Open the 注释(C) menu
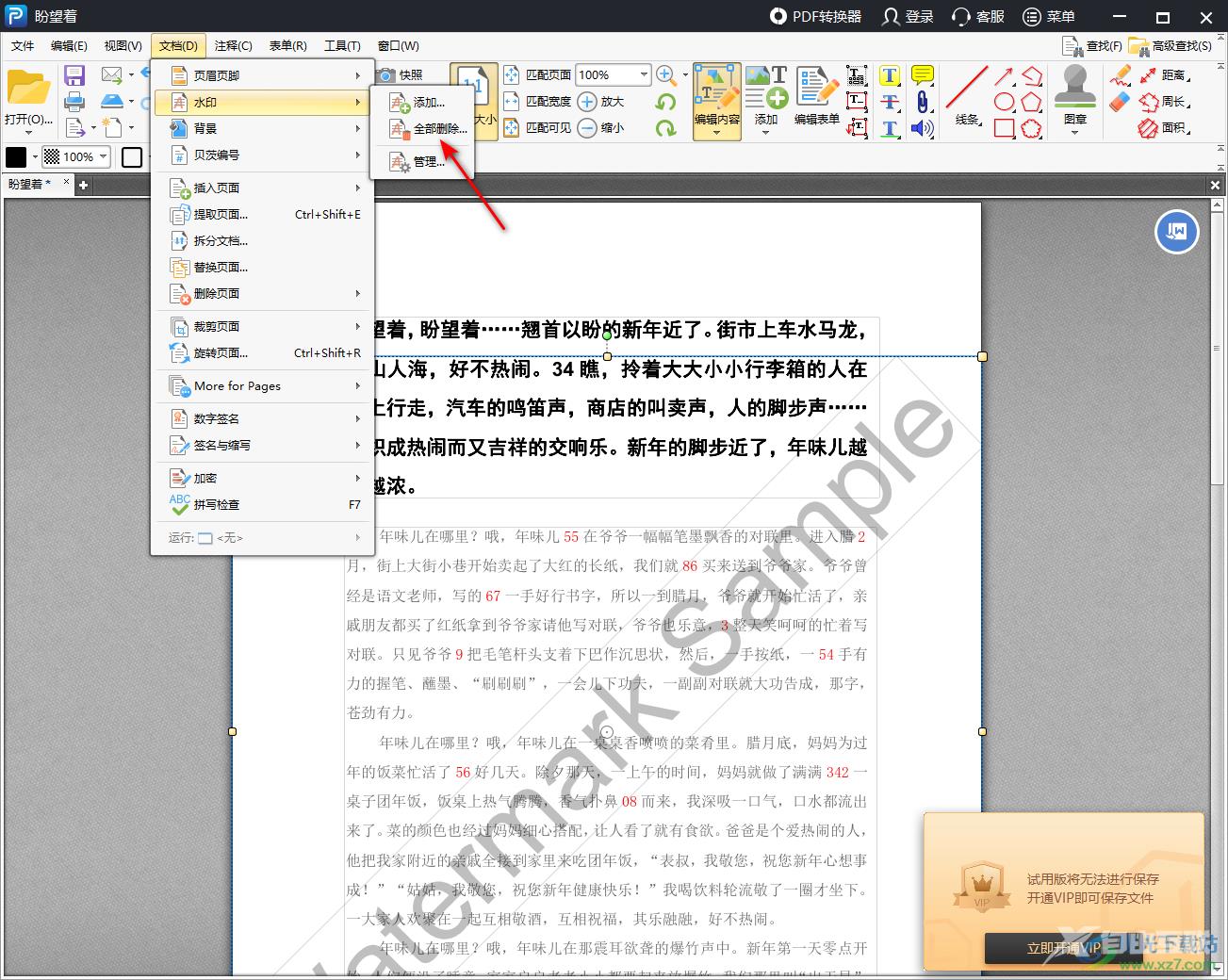 point(233,45)
